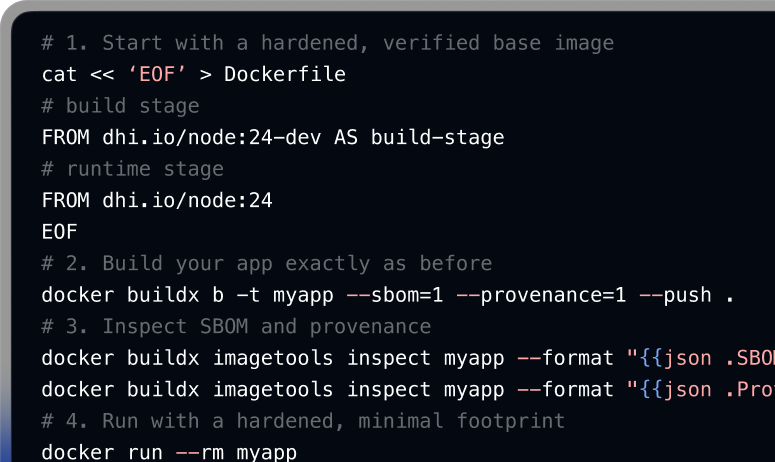Click the '--push' flag
The width and height of the screenshot is (775, 462).
[675, 295]
